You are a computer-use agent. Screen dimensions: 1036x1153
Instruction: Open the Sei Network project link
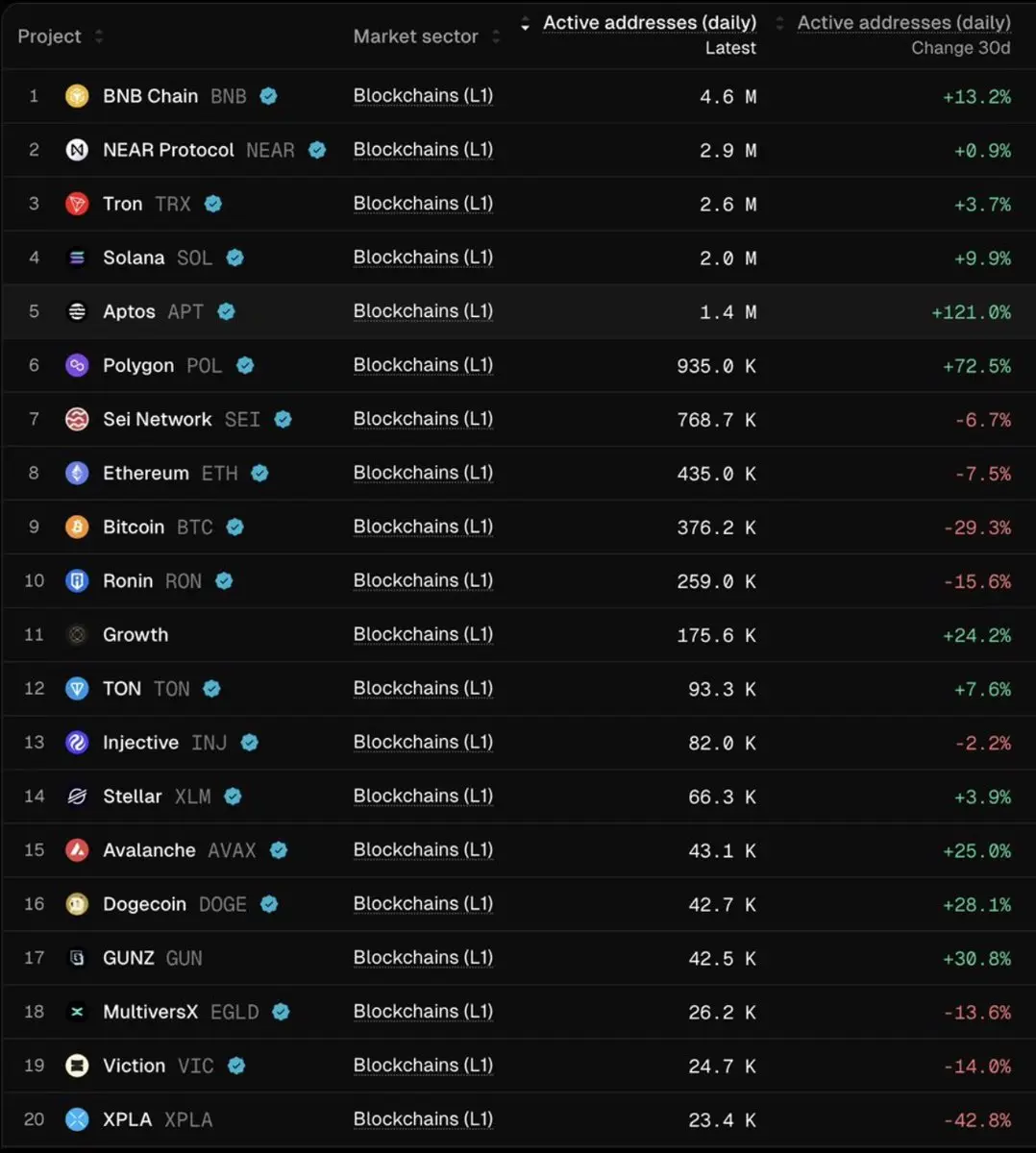157,419
